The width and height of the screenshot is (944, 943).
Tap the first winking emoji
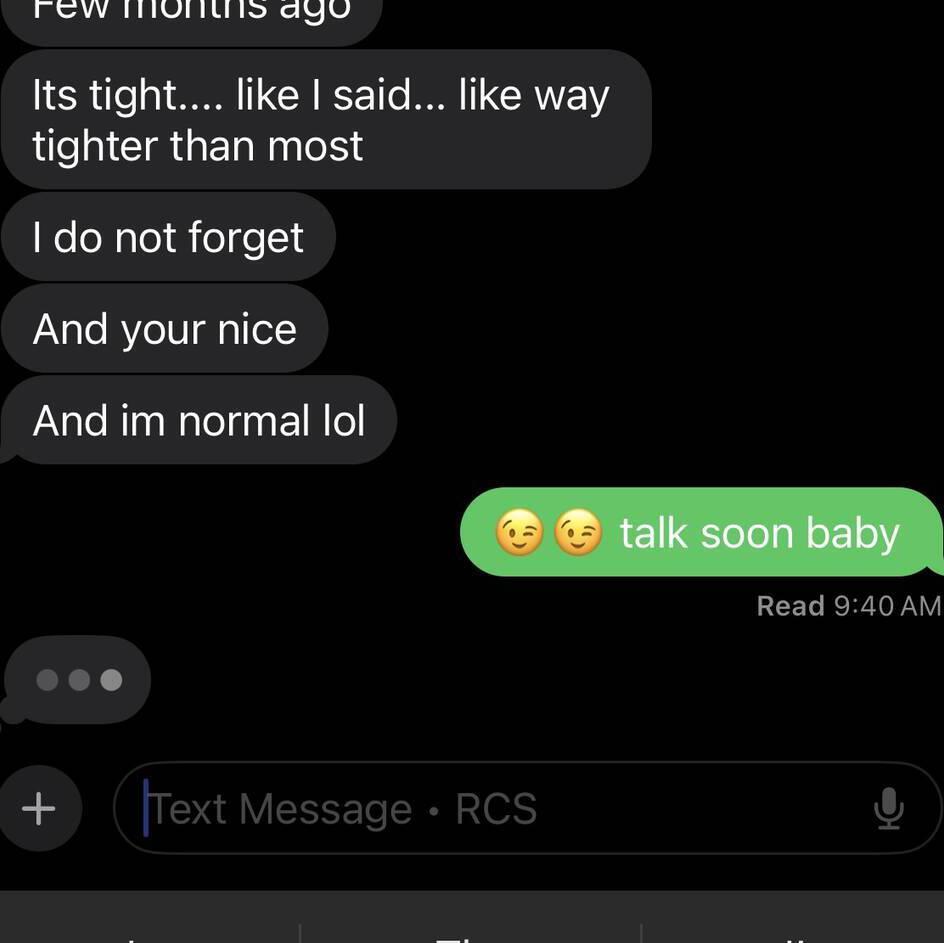tap(519, 532)
